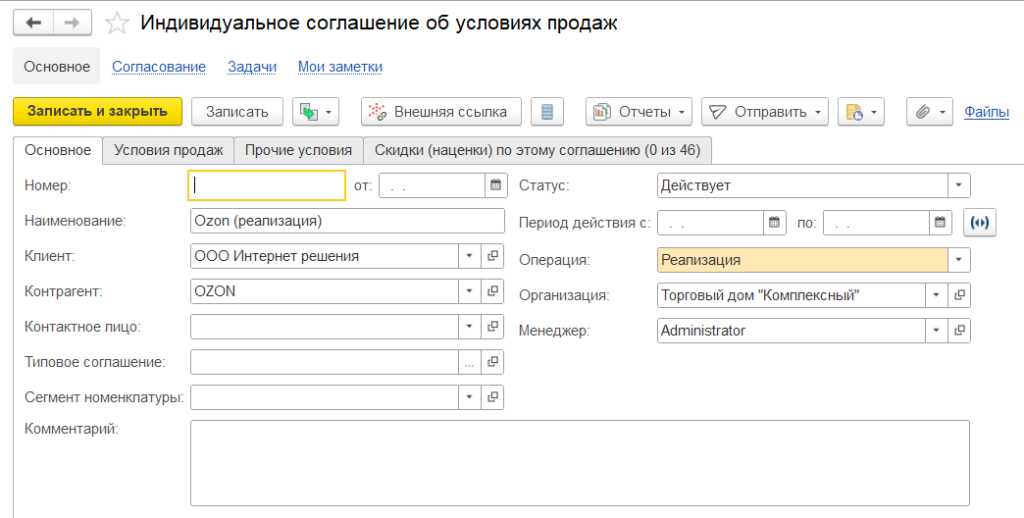This screenshot has height=518, width=1024.
Task: Click the document structure icon button
Action: [546, 112]
